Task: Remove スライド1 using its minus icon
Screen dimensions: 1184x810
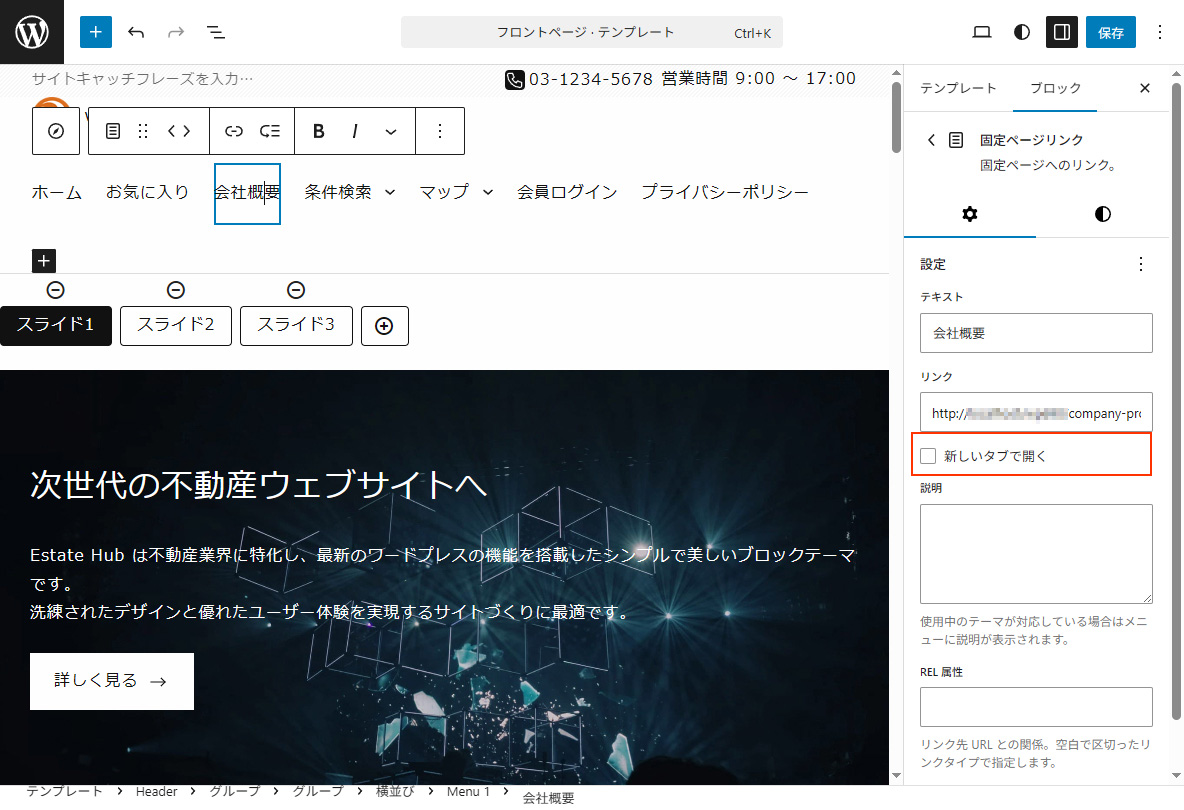Action: 55,290
